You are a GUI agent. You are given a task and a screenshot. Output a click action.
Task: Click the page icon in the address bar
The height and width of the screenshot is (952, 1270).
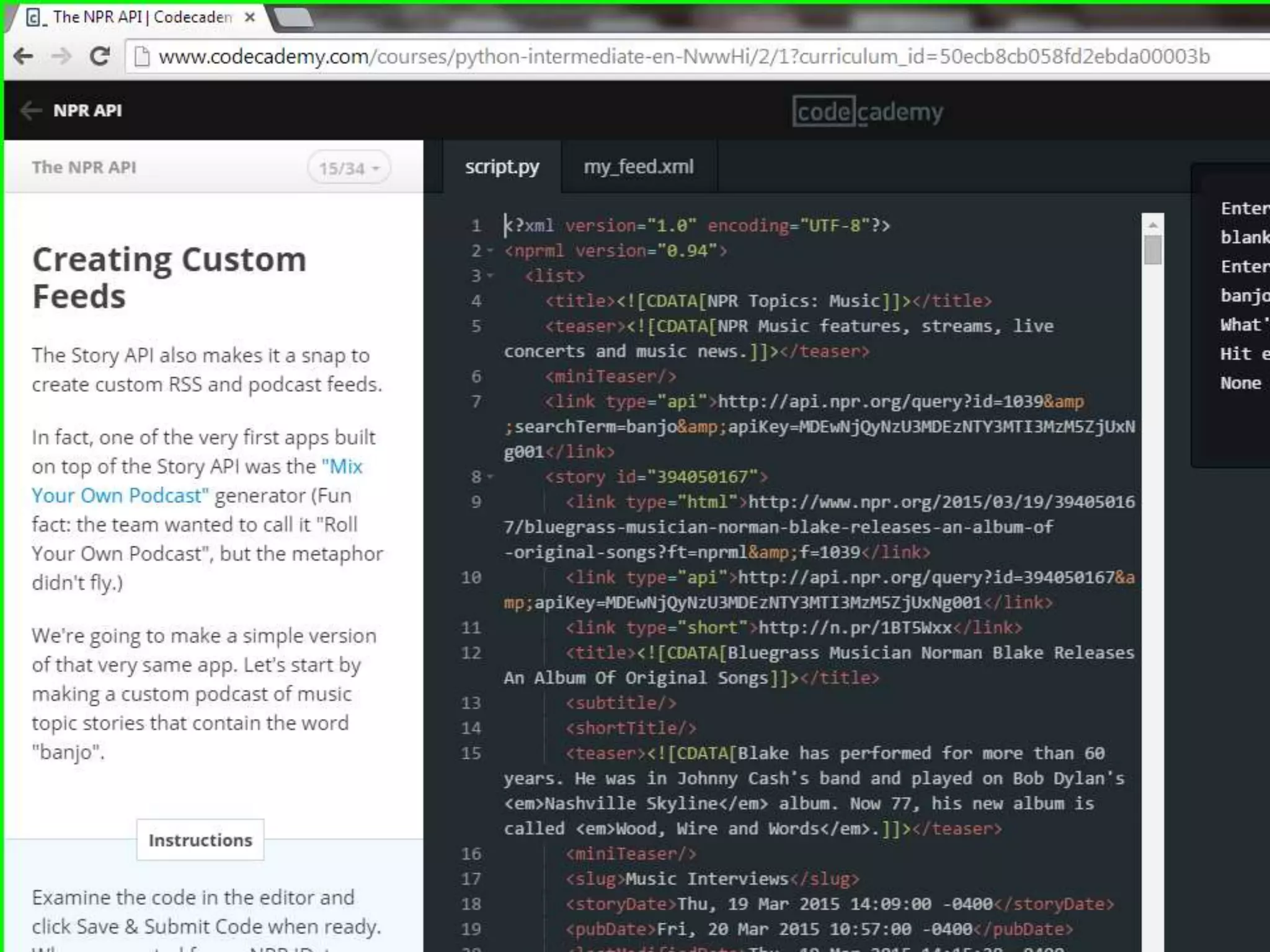(142, 56)
